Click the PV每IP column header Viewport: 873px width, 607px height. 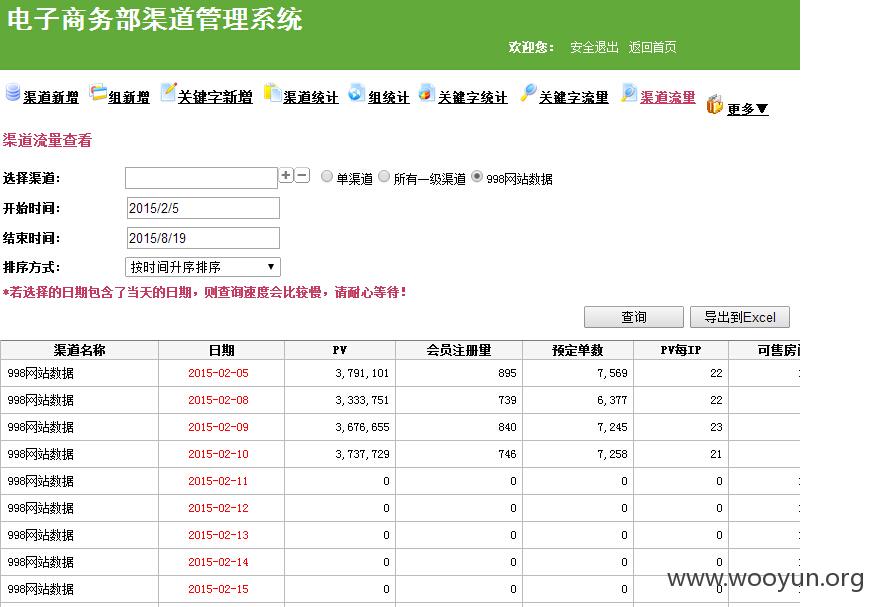point(680,350)
